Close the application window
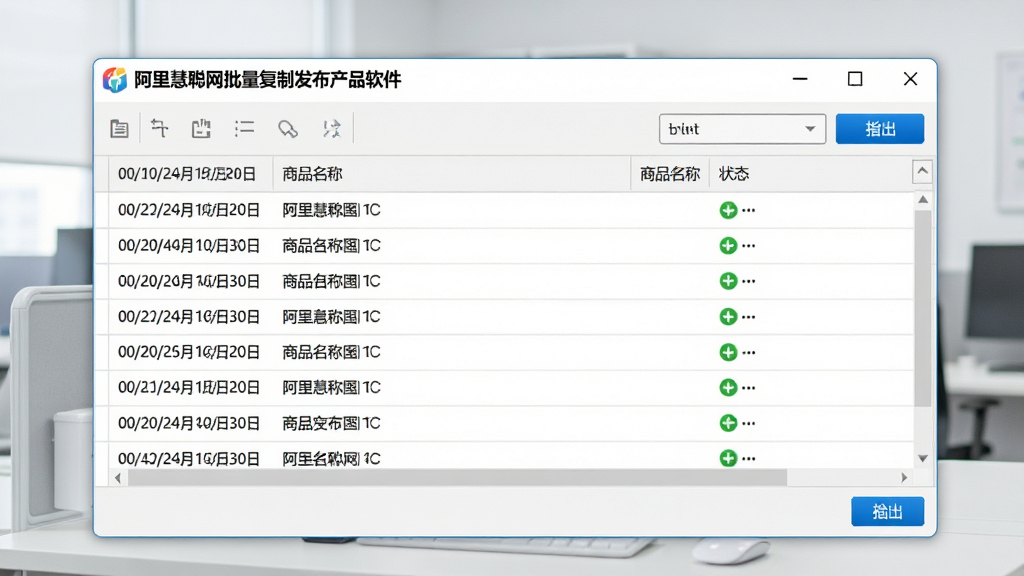Viewport: 1024px width, 576px height. tap(910, 79)
